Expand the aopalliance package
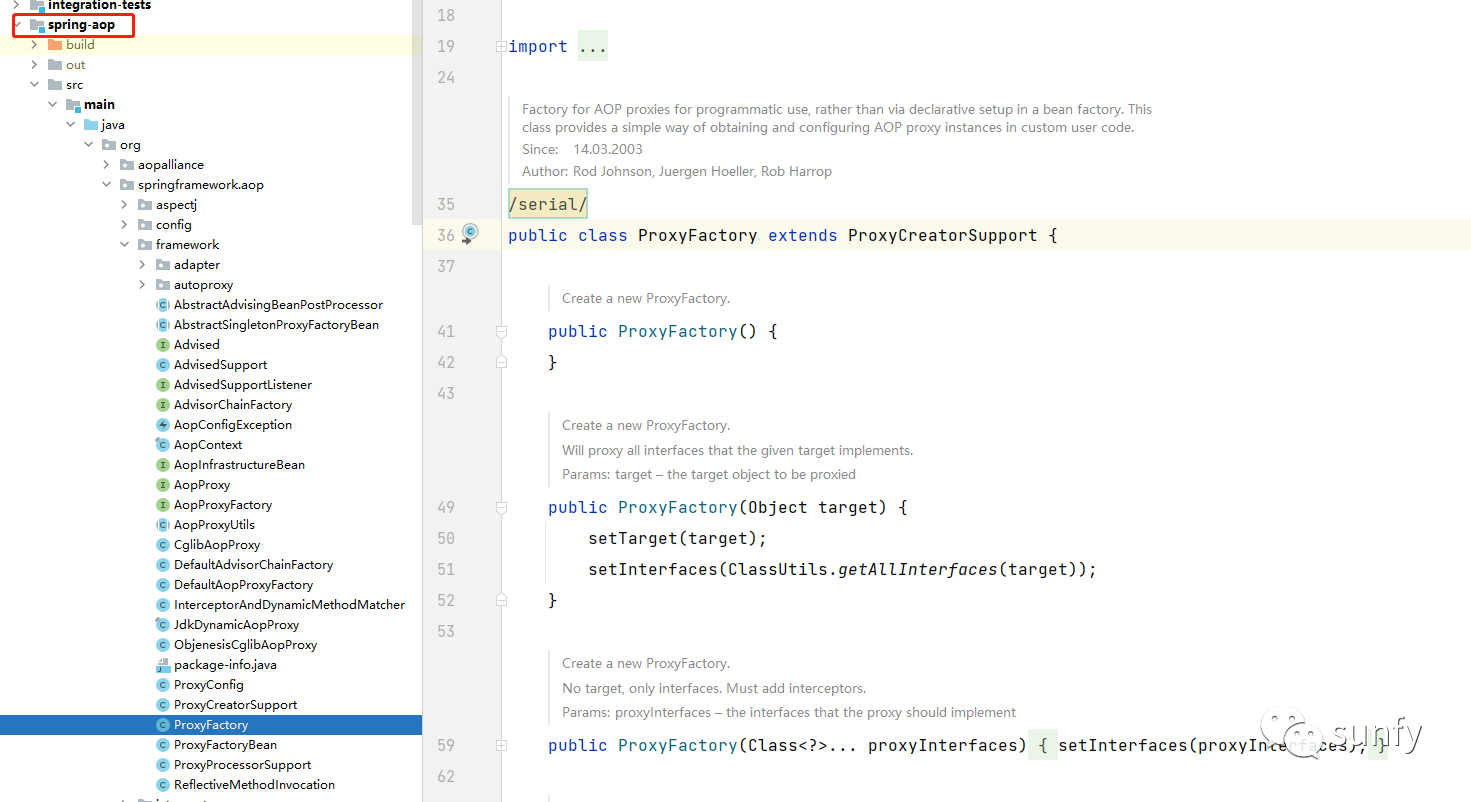This screenshot has width=1471, height=802. coord(107,165)
